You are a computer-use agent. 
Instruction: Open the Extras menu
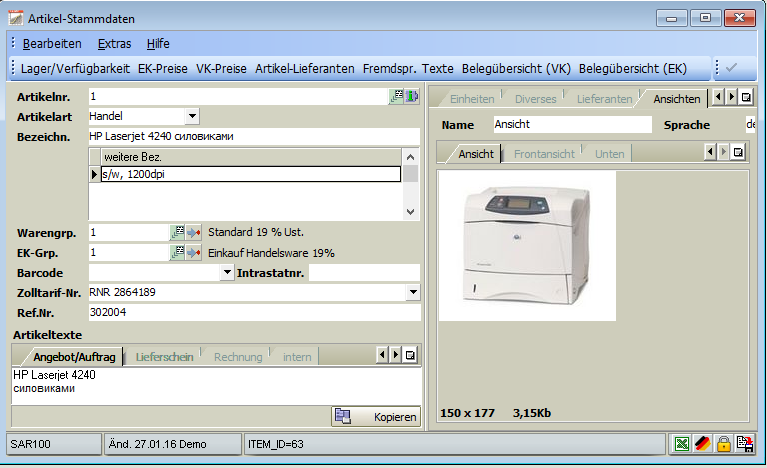[114, 44]
